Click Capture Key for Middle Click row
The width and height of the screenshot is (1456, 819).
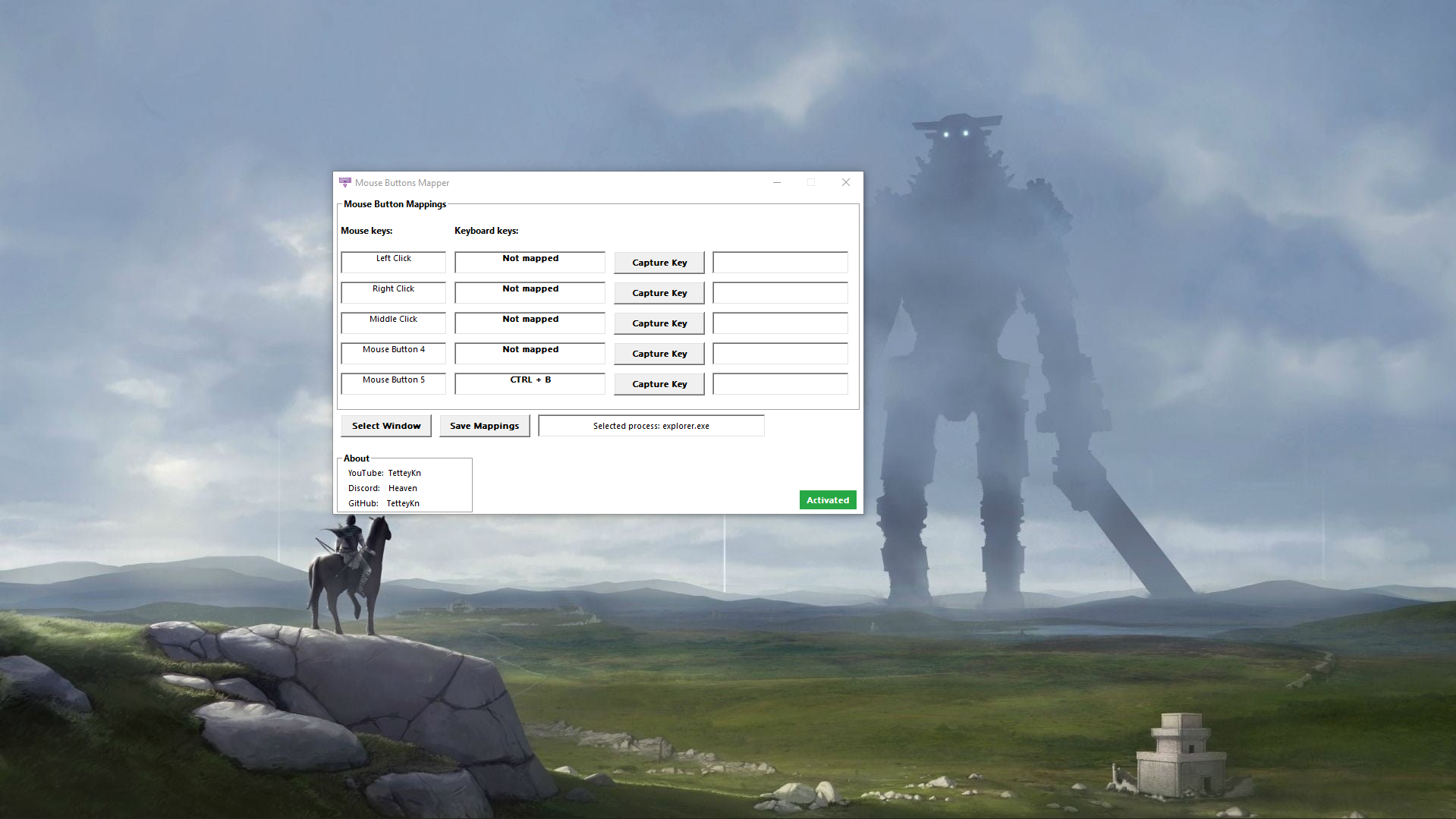(x=659, y=323)
